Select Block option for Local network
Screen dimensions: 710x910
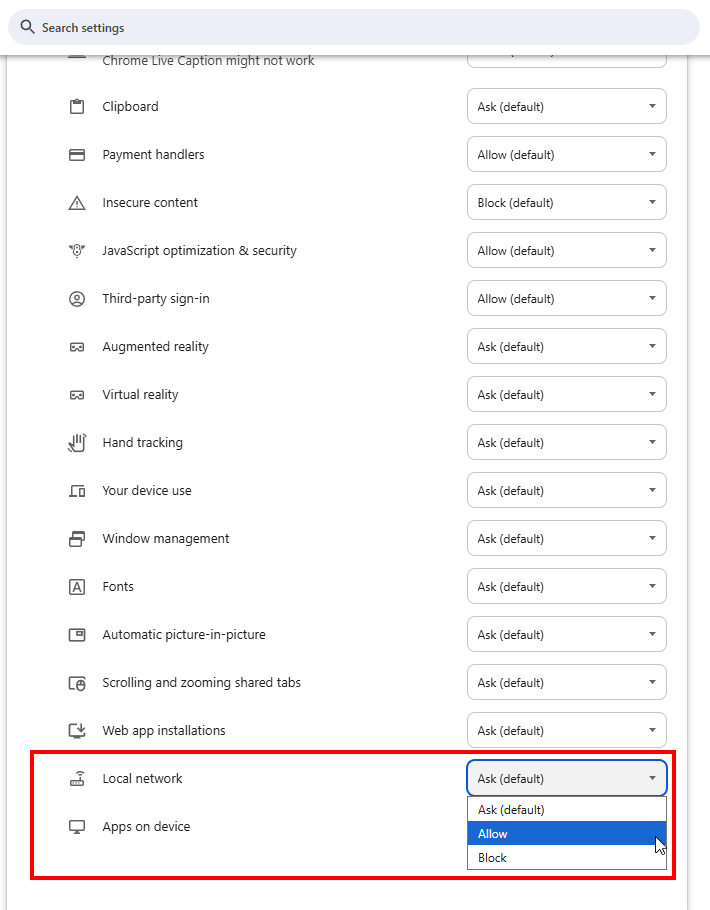point(567,857)
